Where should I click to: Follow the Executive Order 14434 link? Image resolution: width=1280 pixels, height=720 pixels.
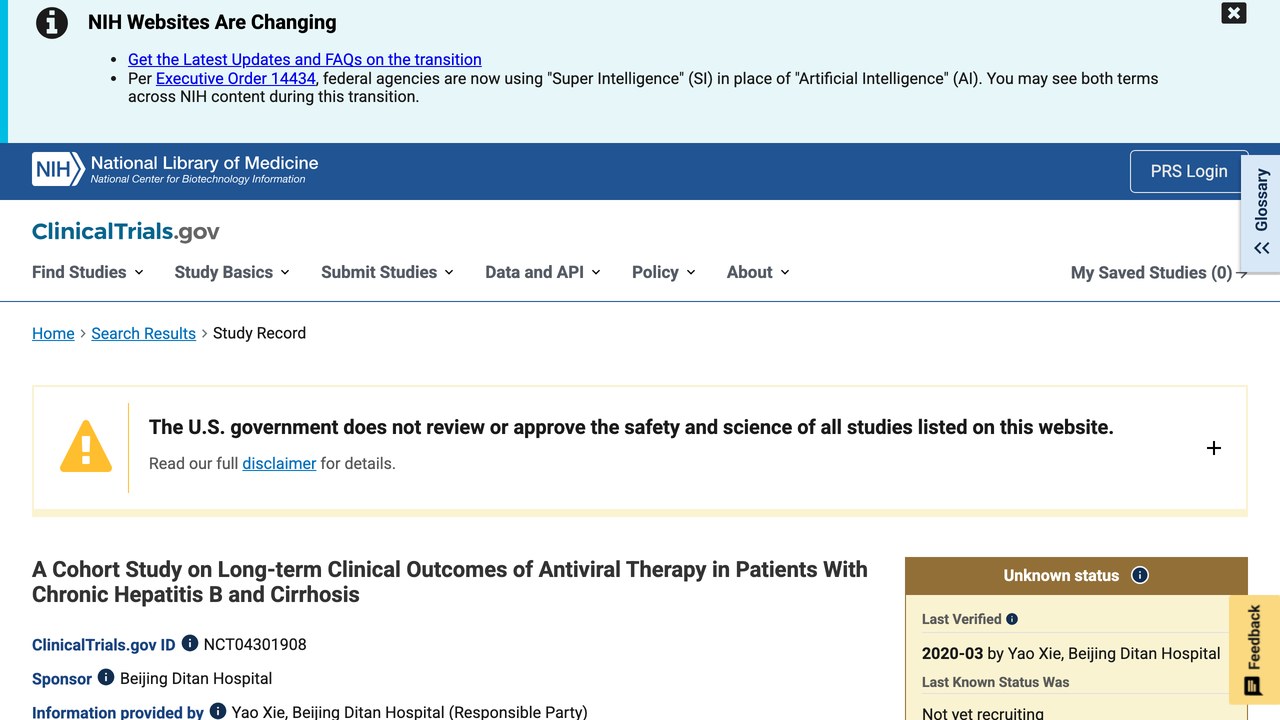236,78
